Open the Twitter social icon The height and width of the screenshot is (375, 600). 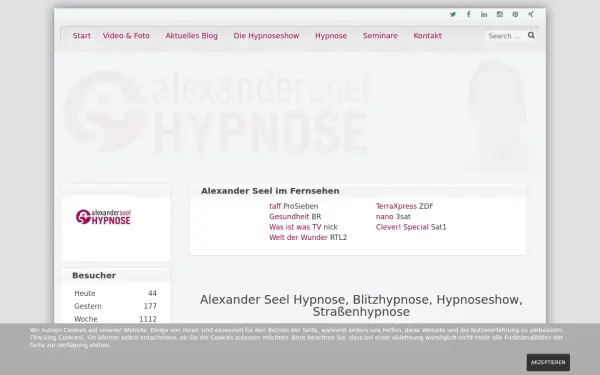pyautogui.click(x=453, y=15)
